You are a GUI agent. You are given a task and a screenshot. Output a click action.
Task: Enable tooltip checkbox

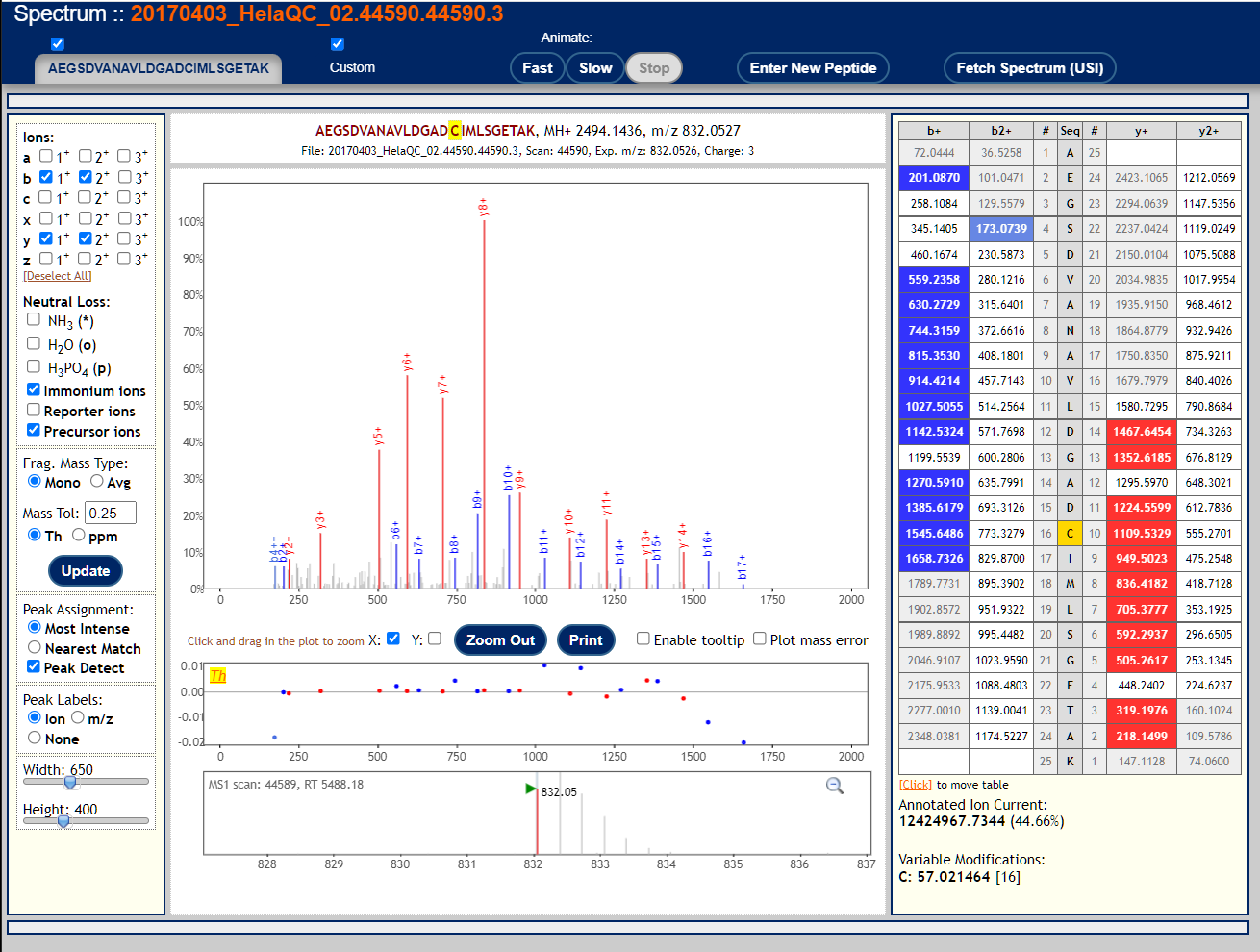(x=643, y=639)
